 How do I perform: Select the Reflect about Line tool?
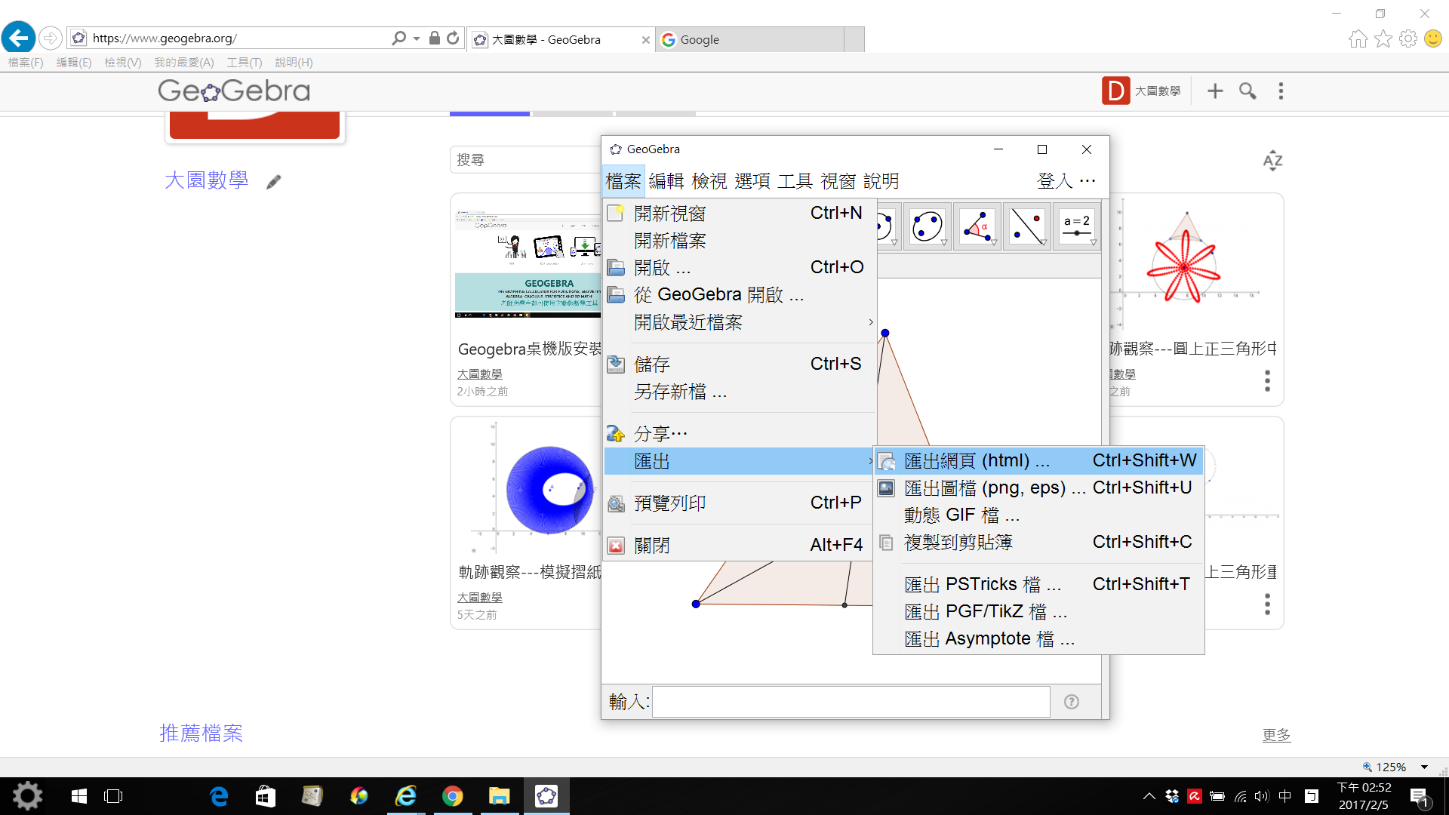(x=1027, y=226)
